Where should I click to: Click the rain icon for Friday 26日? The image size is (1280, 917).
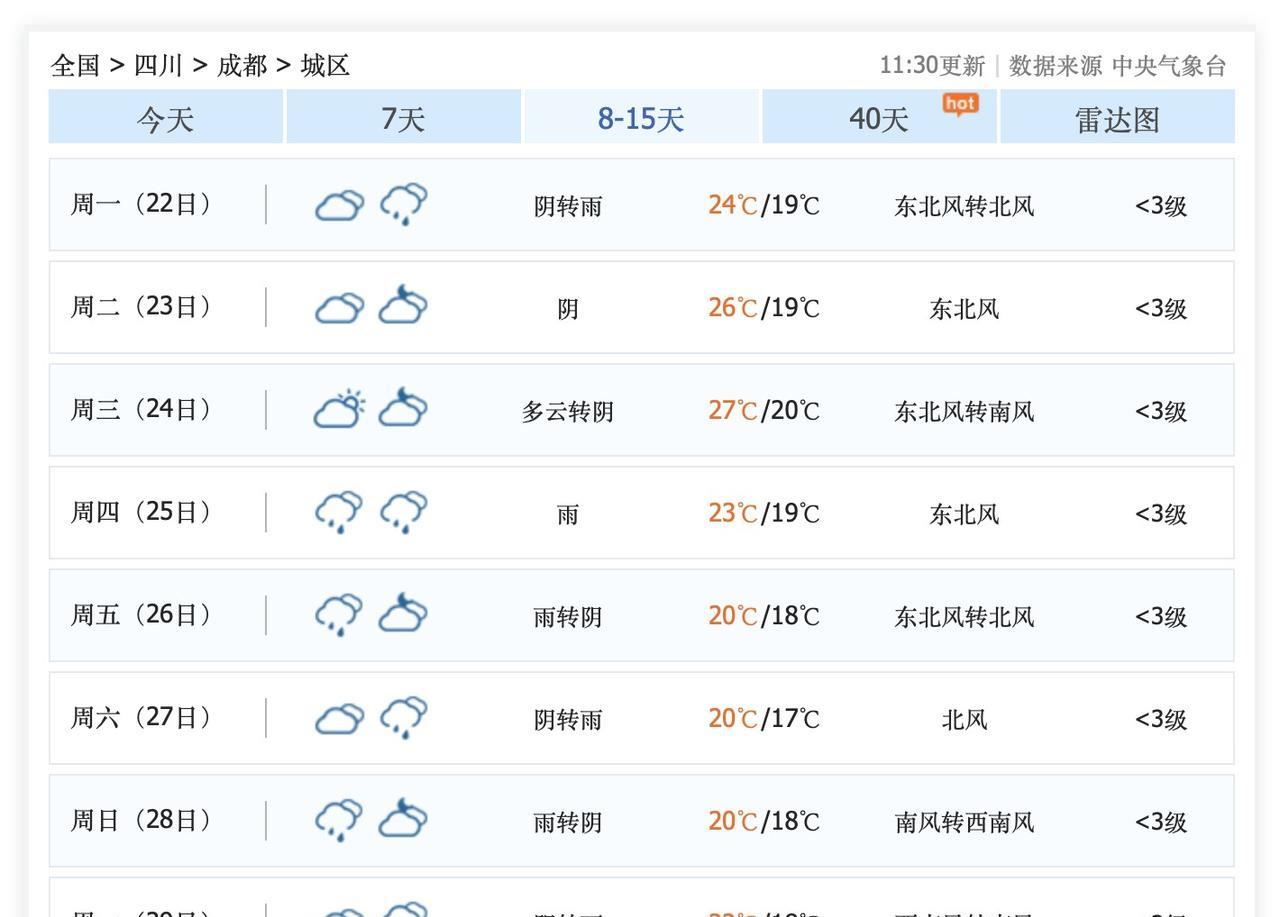[339, 615]
